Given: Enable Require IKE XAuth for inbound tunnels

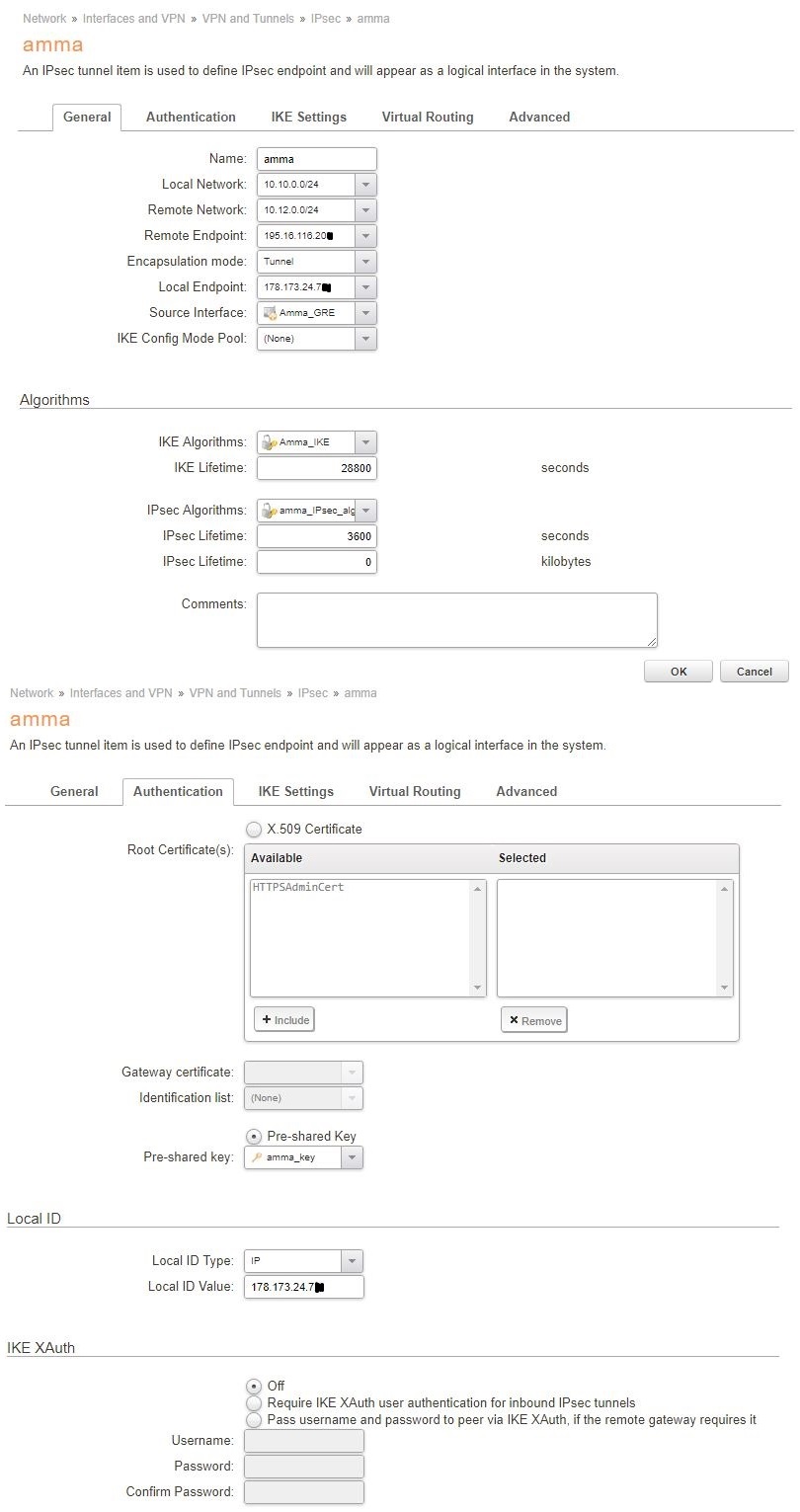Looking at the screenshot, I should (255, 1402).
